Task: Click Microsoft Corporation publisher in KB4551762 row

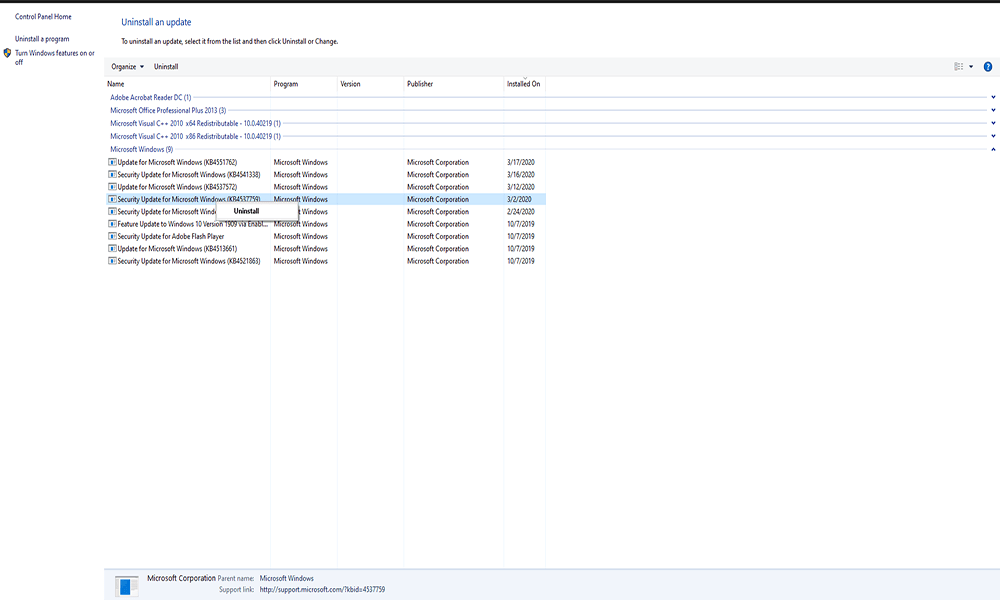Action: (438, 162)
